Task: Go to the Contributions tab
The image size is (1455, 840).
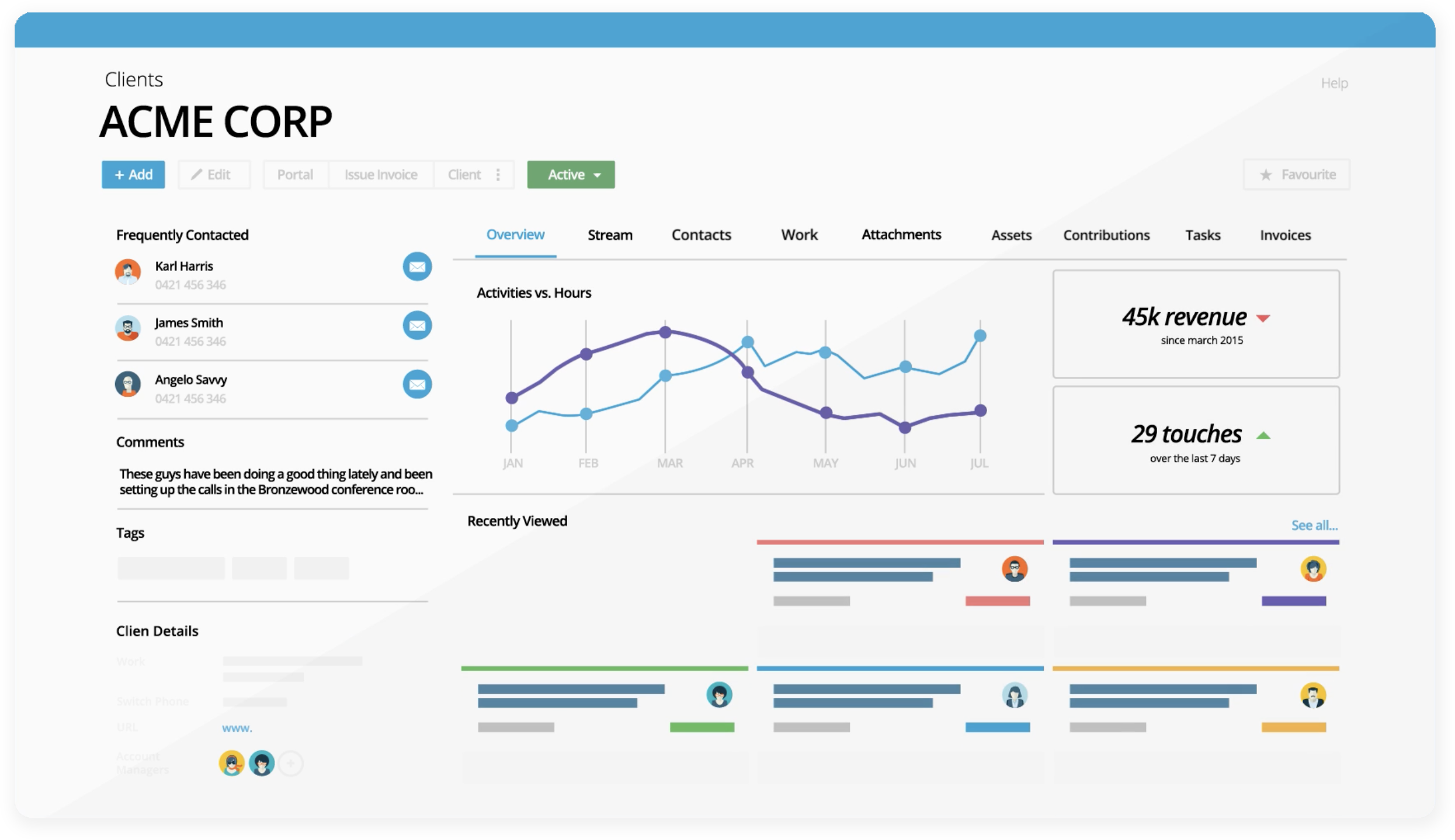Action: click(1106, 235)
